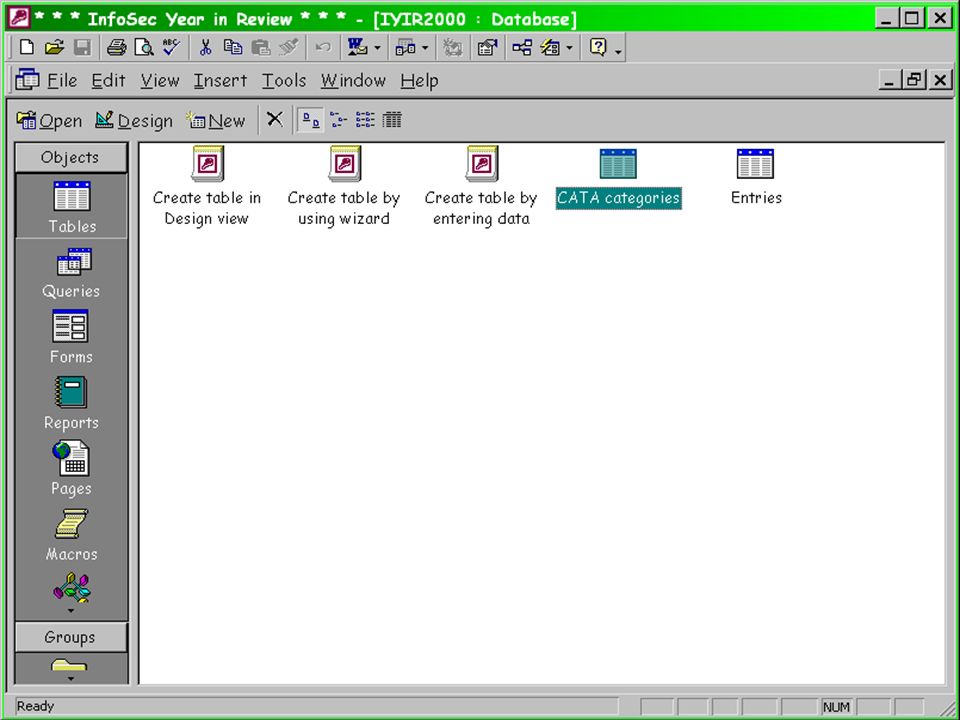Viewport: 960px width, 720px height.
Task: Click the New button in database toolbar
Action: pyautogui.click(x=216, y=121)
